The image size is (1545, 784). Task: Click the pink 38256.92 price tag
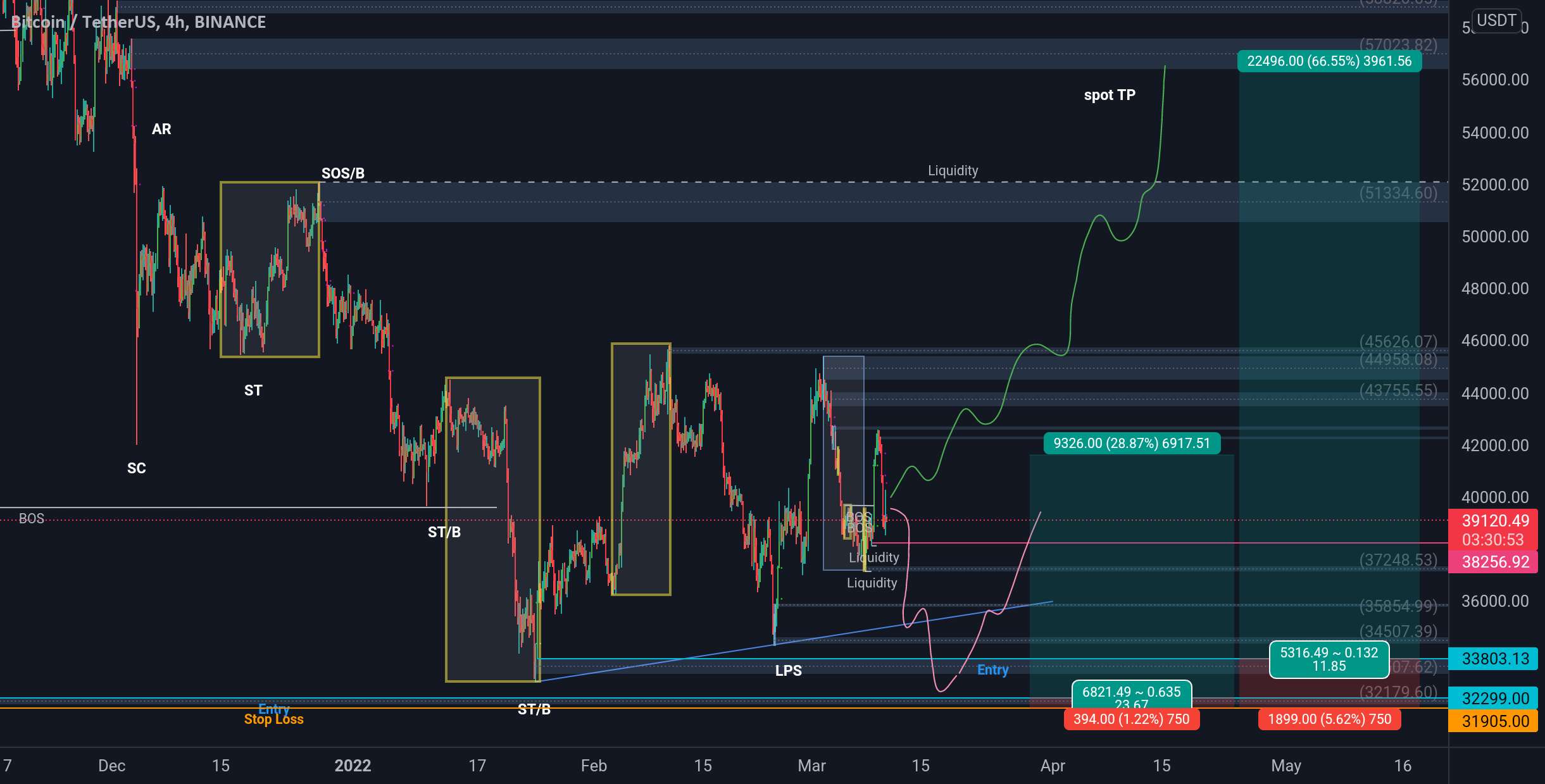(x=1493, y=562)
